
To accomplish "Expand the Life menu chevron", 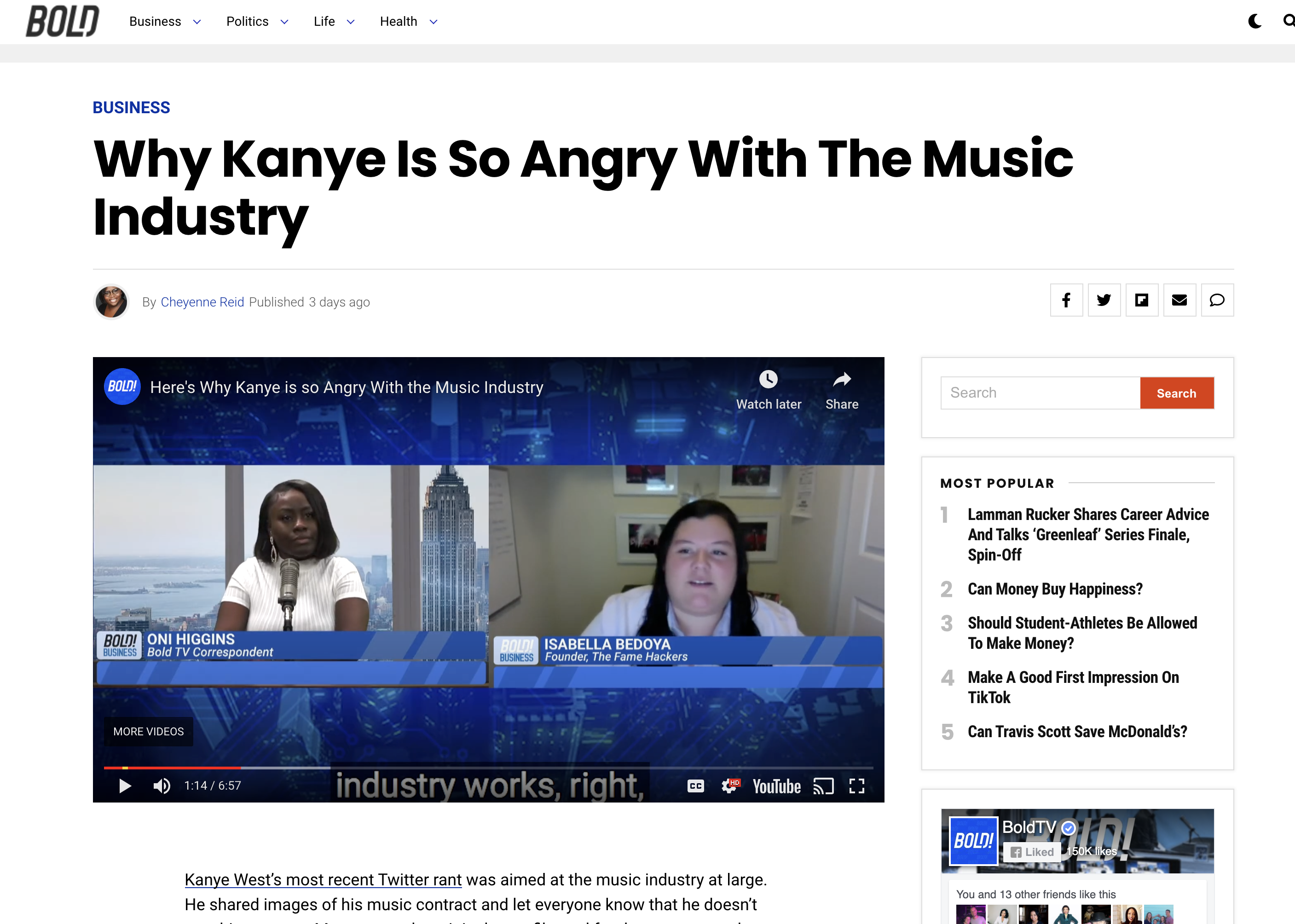I will click(351, 22).
